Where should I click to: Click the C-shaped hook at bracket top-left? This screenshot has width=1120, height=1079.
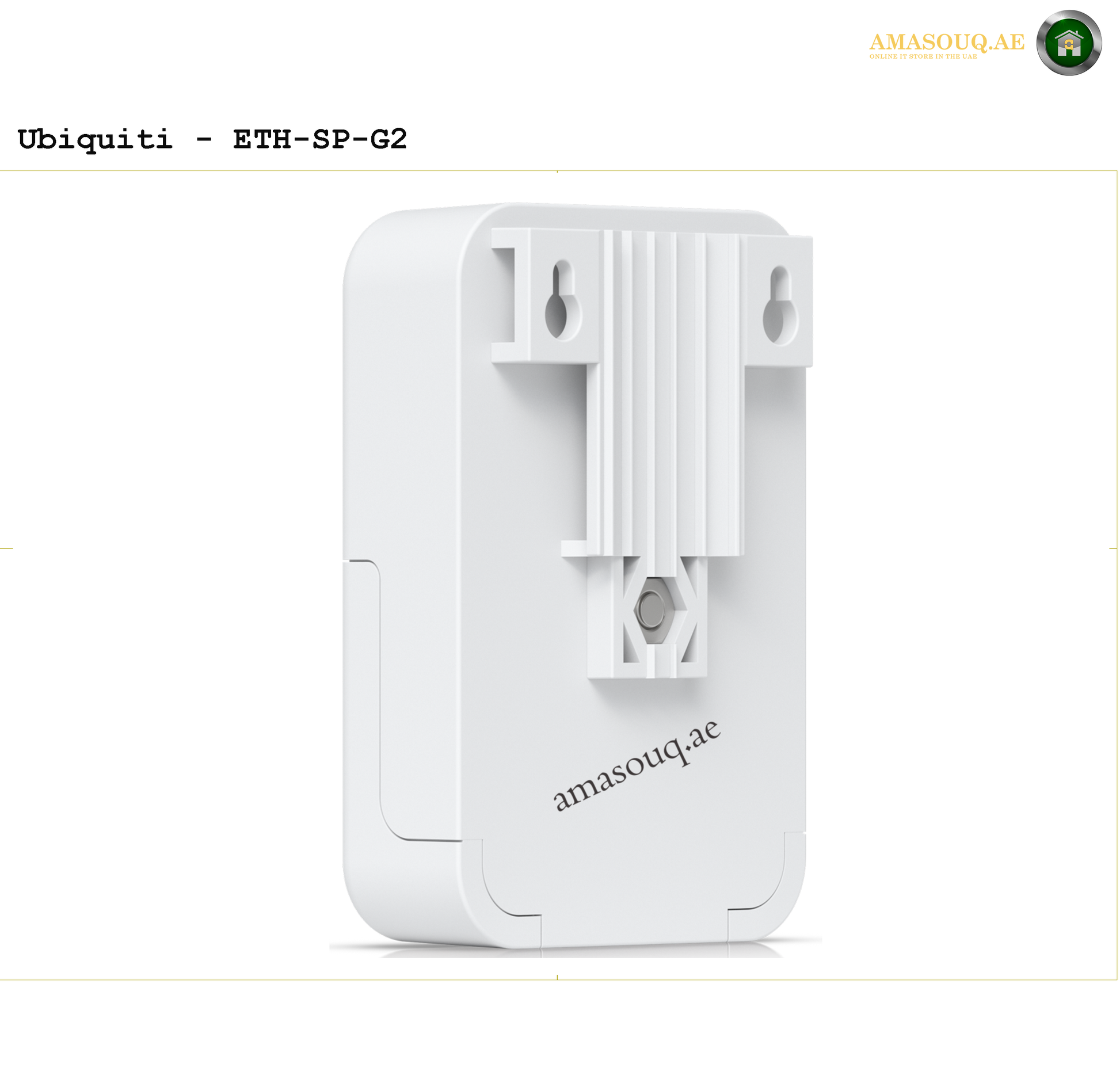pos(504,295)
